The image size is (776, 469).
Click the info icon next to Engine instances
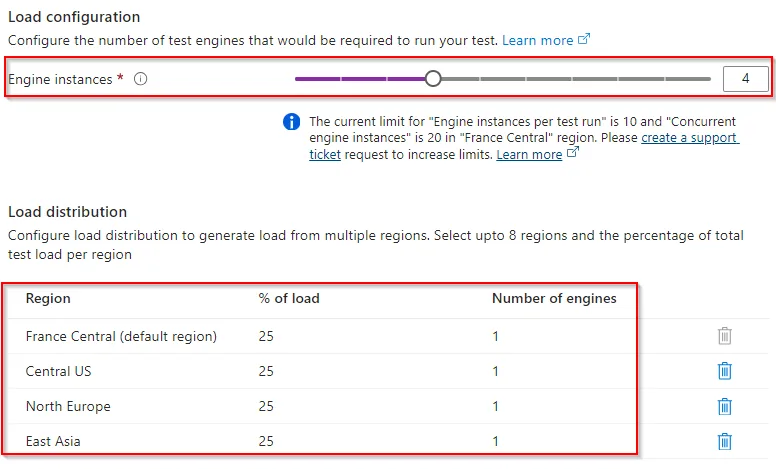pyautogui.click(x=141, y=79)
